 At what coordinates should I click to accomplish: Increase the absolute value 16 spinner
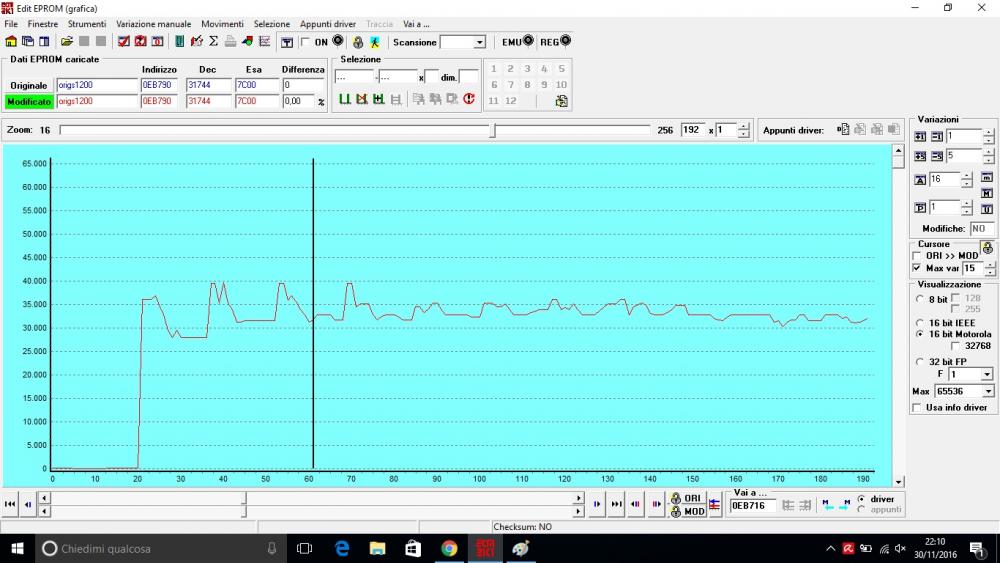point(967,176)
